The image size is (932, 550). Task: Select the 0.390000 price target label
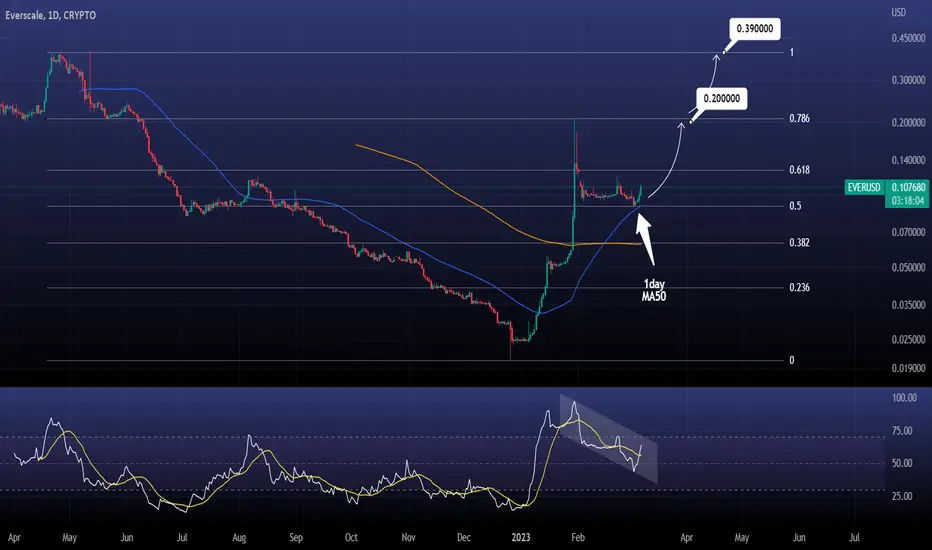coord(755,29)
